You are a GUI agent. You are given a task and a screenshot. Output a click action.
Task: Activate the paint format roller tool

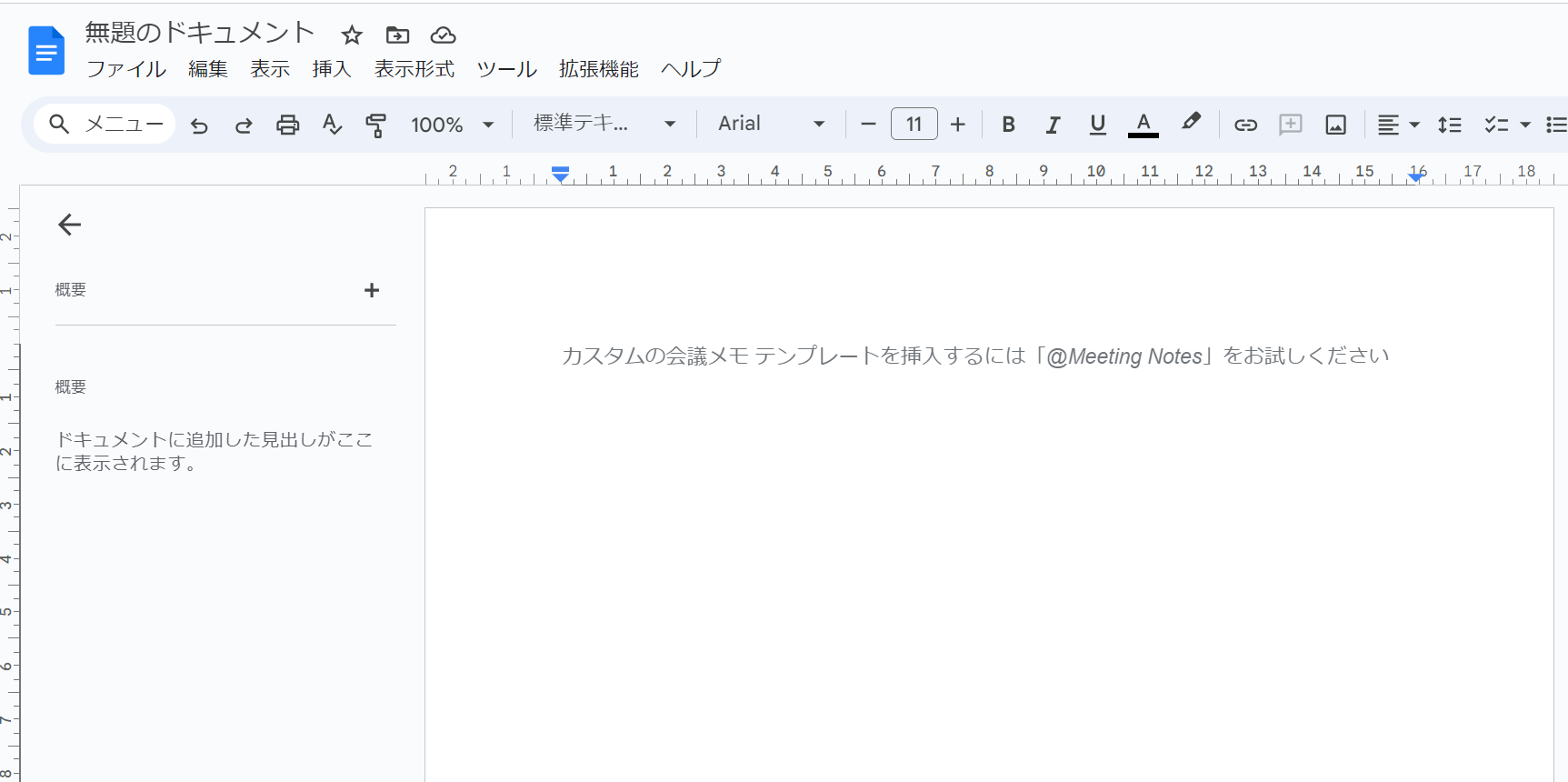click(375, 125)
